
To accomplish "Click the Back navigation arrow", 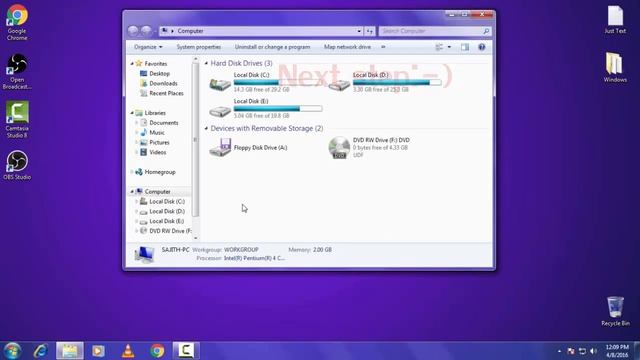I will click(x=133, y=31).
